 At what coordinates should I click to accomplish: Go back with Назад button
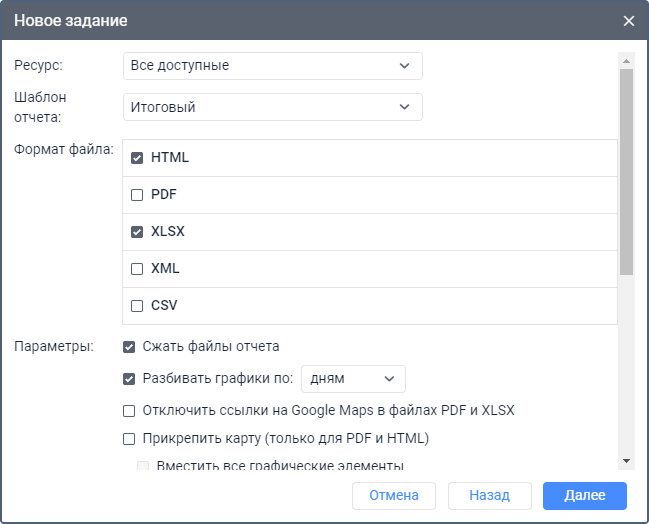[489, 496]
